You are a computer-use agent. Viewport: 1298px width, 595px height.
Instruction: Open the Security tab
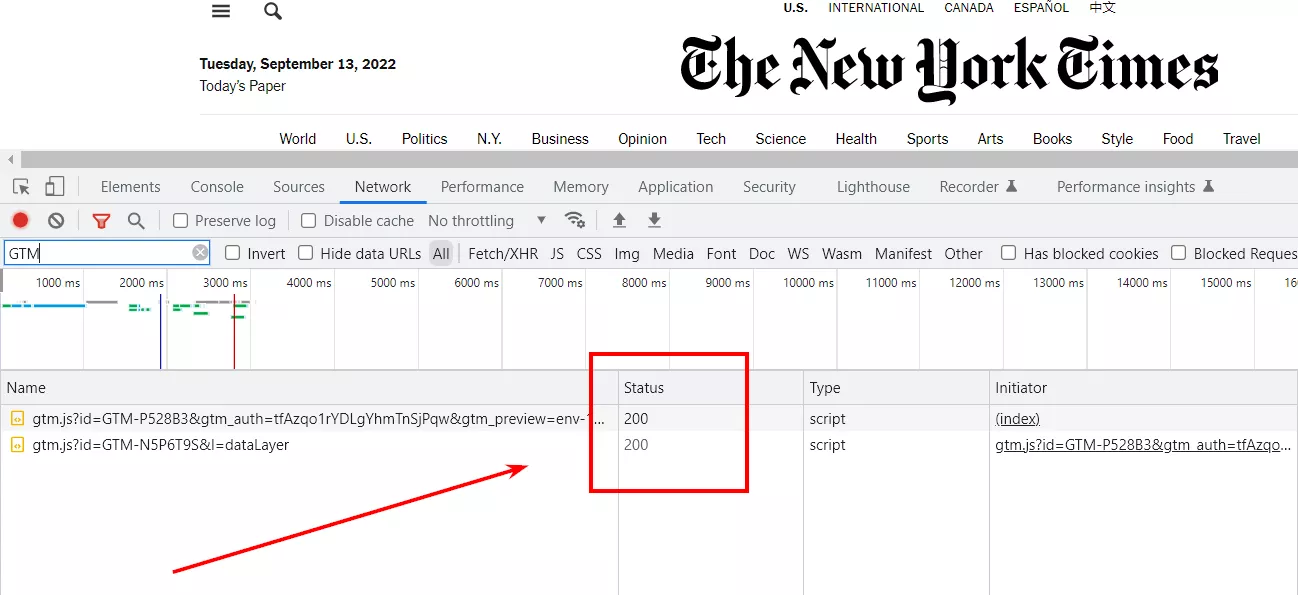(x=769, y=187)
